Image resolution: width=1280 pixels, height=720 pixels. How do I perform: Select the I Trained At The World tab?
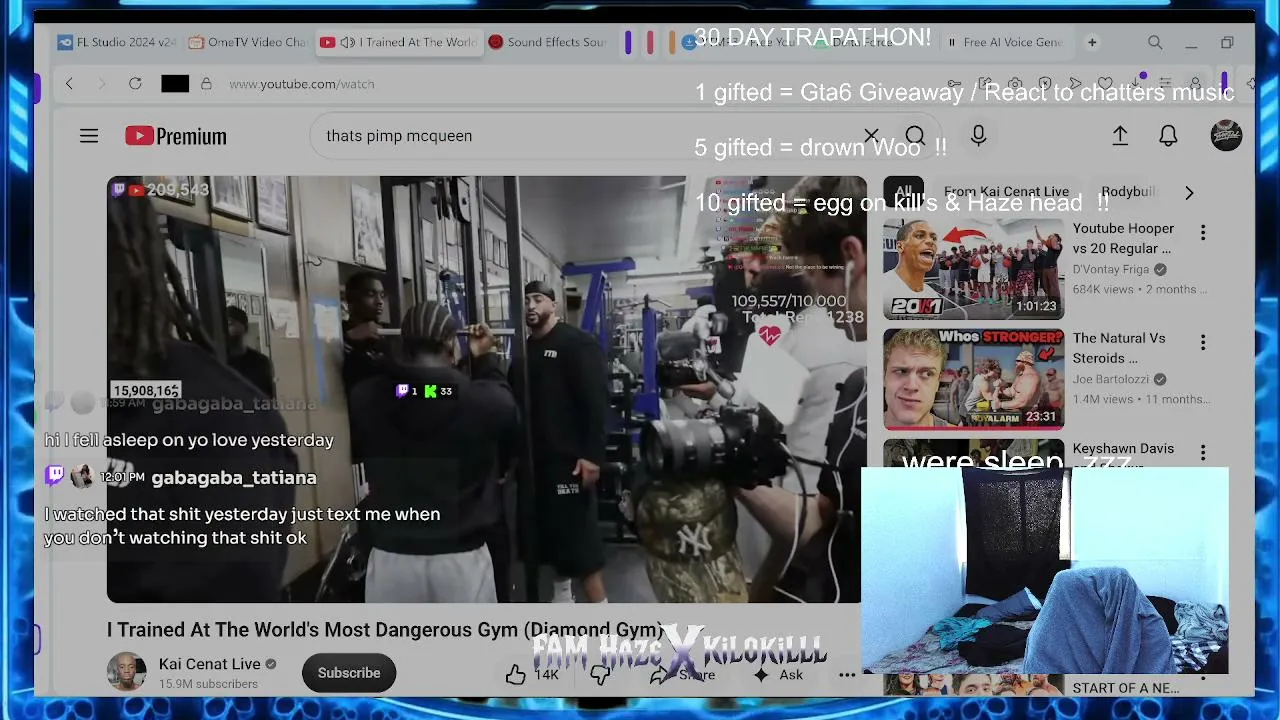click(398, 42)
